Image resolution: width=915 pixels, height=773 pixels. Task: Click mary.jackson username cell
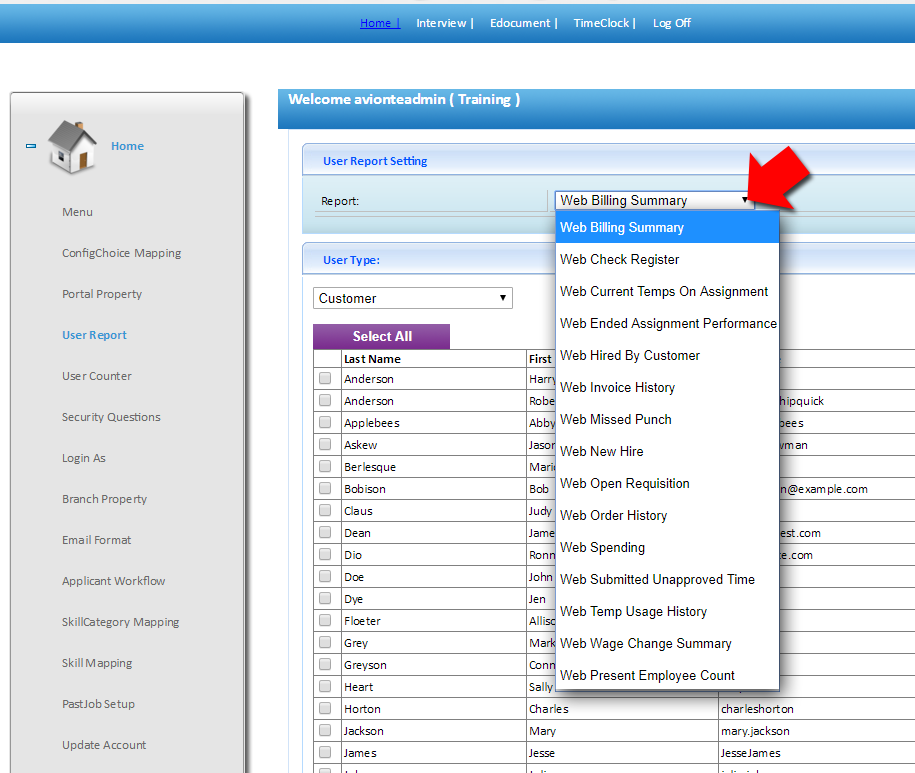(755, 731)
